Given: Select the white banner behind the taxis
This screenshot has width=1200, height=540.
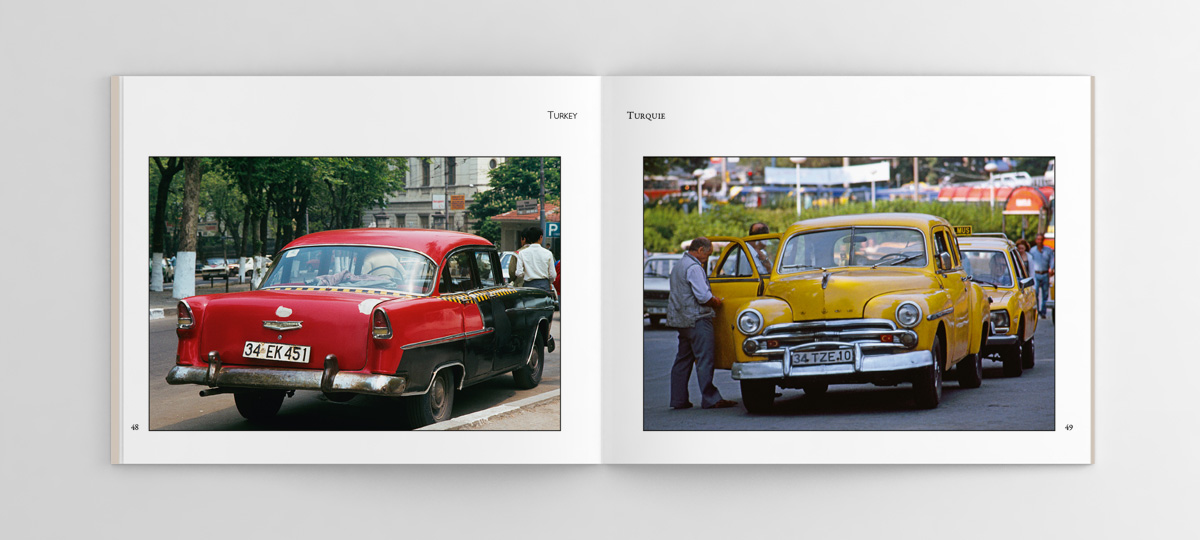Looking at the screenshot, I should tap(826, 174).
